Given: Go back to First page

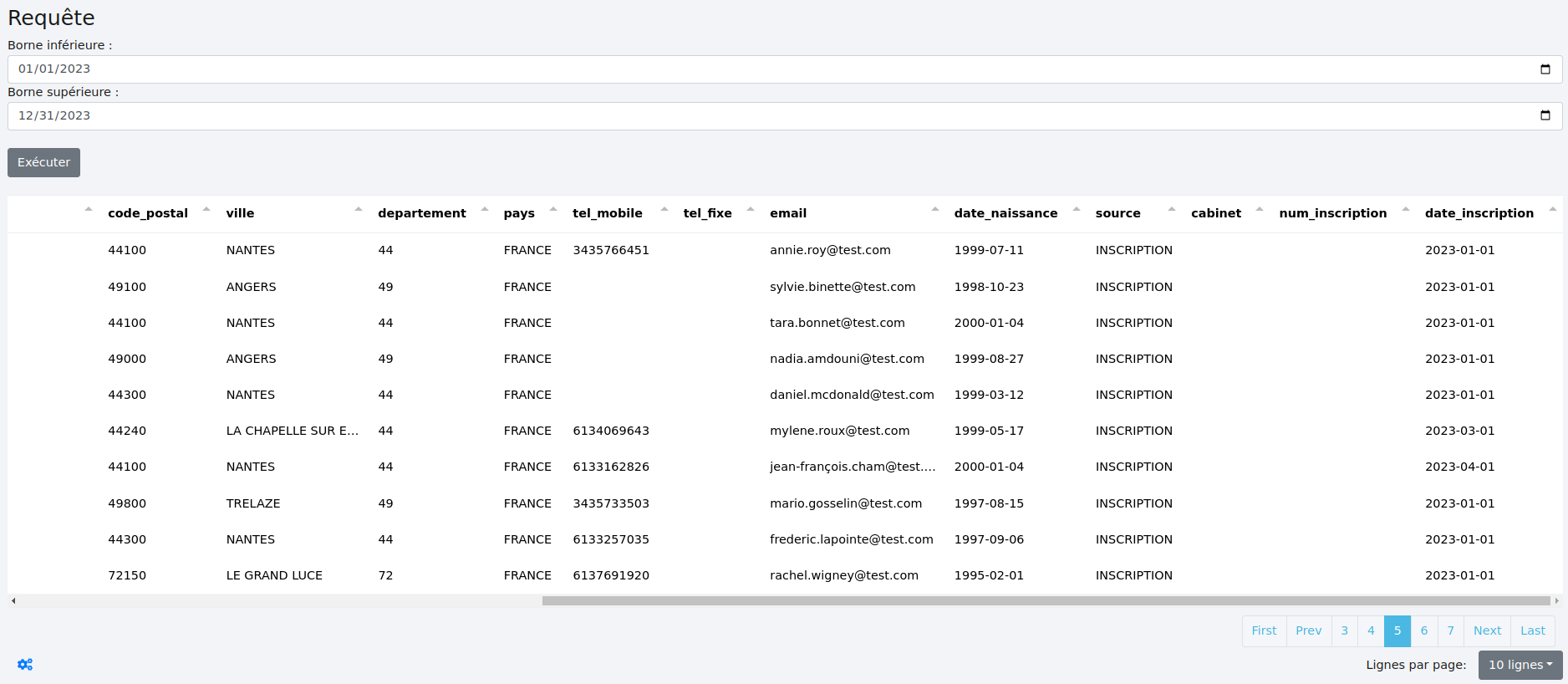Looking at the screenshot, I should [x=1264, y=631].
